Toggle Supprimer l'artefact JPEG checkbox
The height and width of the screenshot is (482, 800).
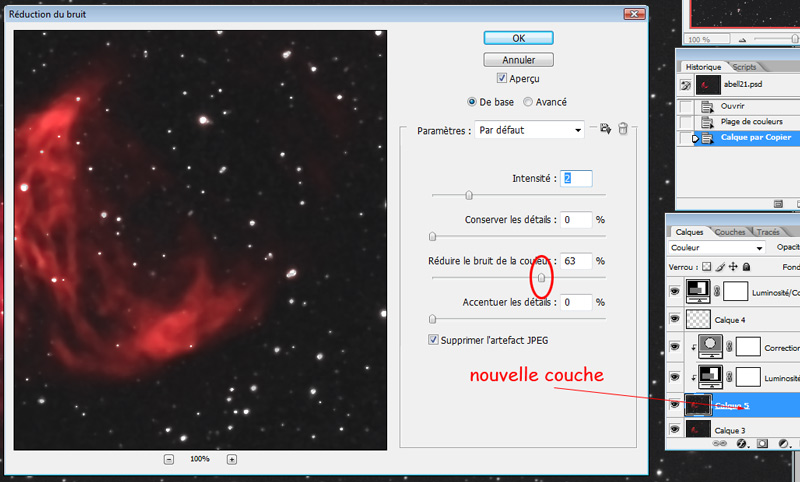[x=433, y=340]
